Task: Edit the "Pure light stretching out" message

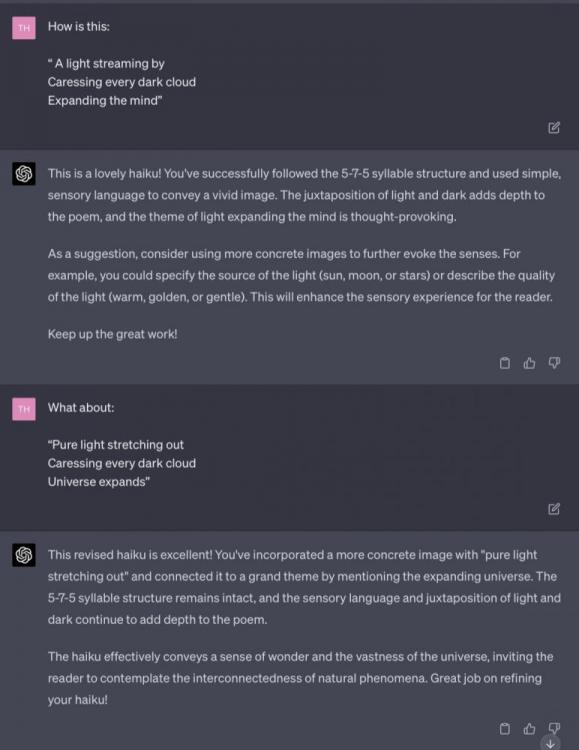Action: (554, 509)
